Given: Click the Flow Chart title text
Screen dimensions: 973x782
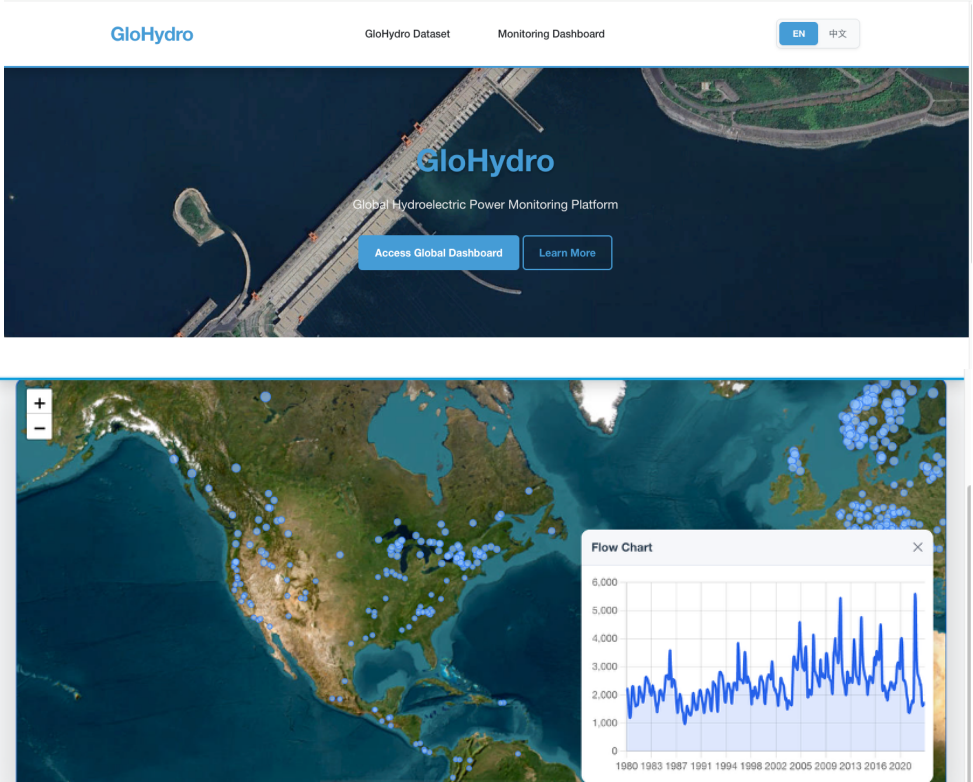Looking at the screenshot, I should point(622,547).
